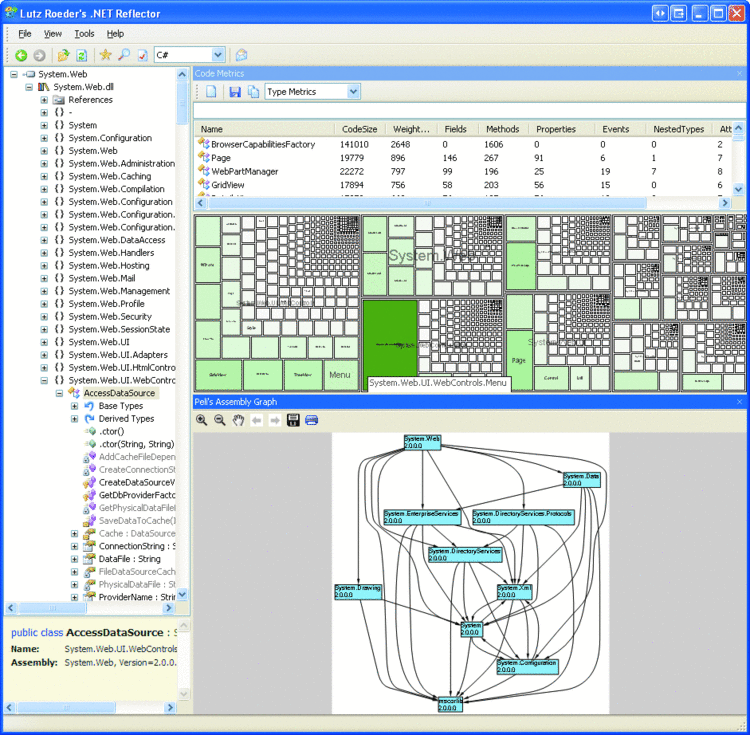This screenshot has width=750, height=735.
Task: Click the Page treemap cell
Action: (x=519, y=360)
